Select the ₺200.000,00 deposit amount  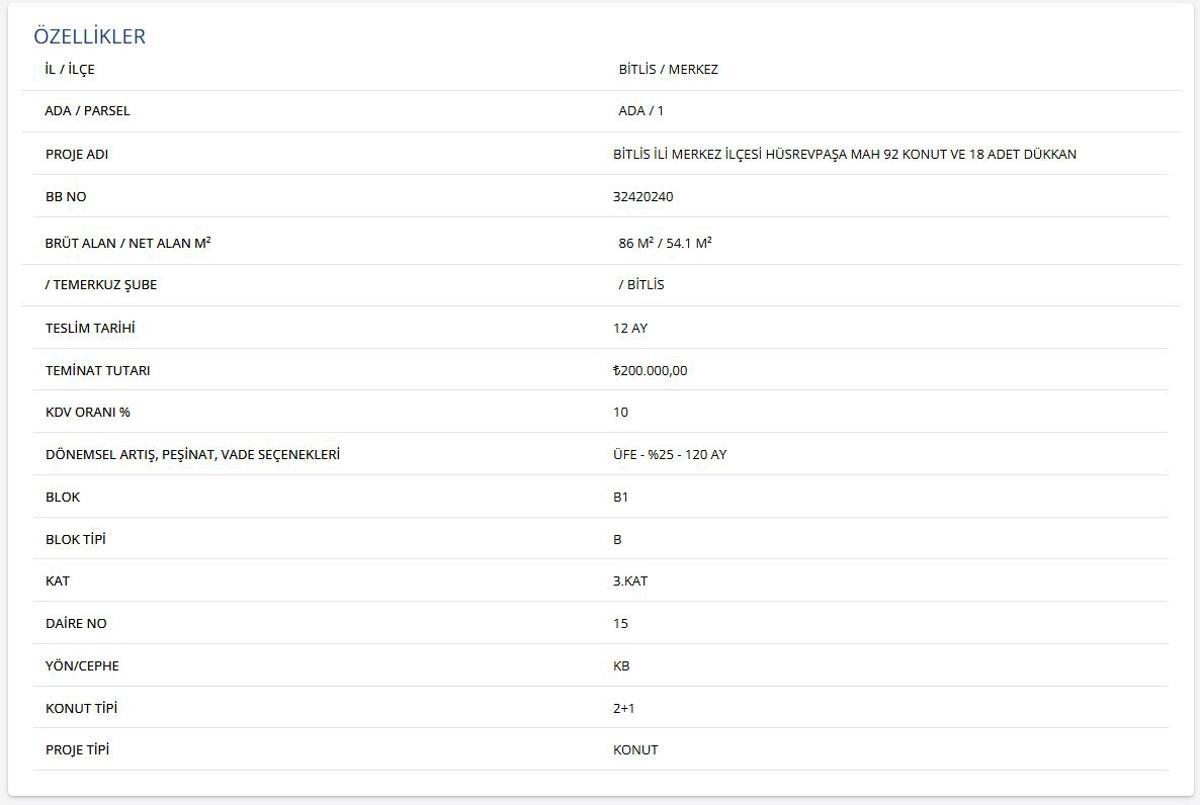pyautogui.click(x=650, y=371)
